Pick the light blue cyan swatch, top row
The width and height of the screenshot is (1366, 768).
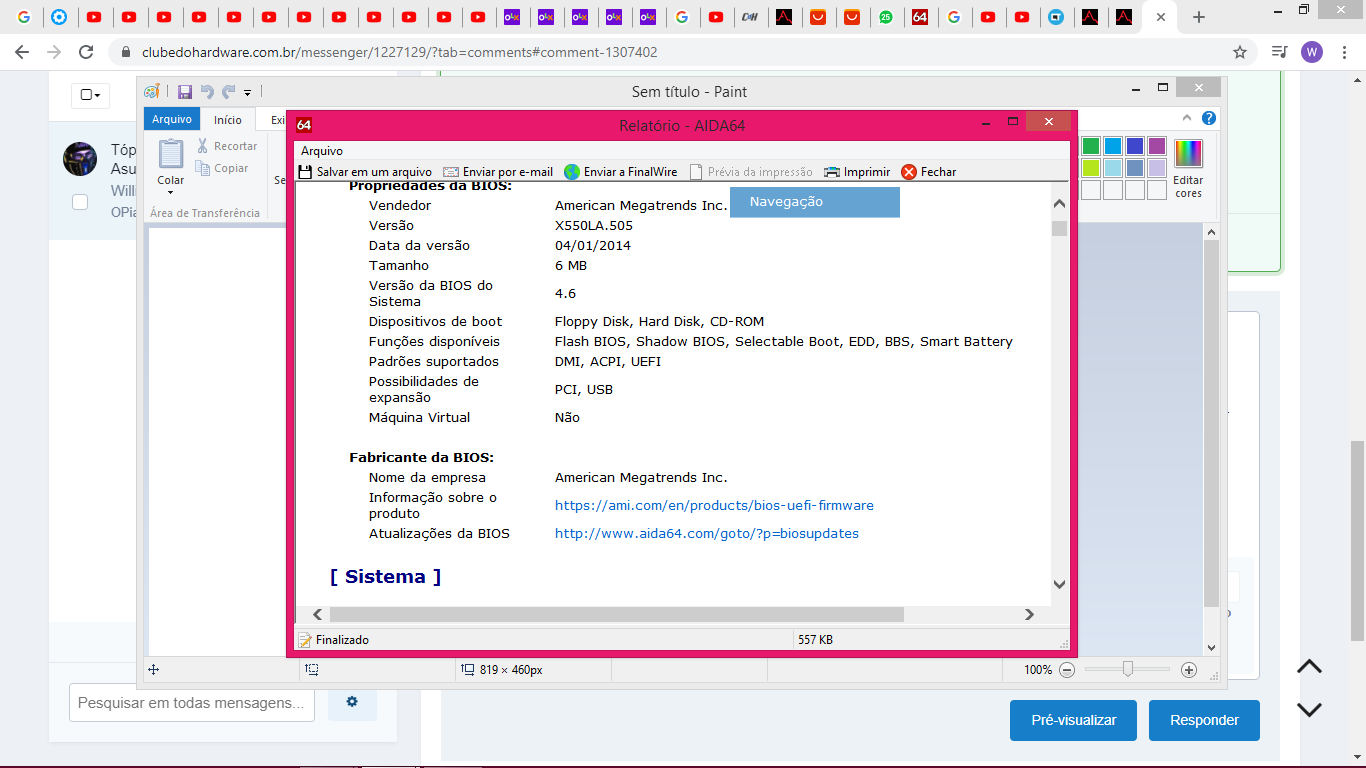pyautogui.click(x=1113, y=146)
